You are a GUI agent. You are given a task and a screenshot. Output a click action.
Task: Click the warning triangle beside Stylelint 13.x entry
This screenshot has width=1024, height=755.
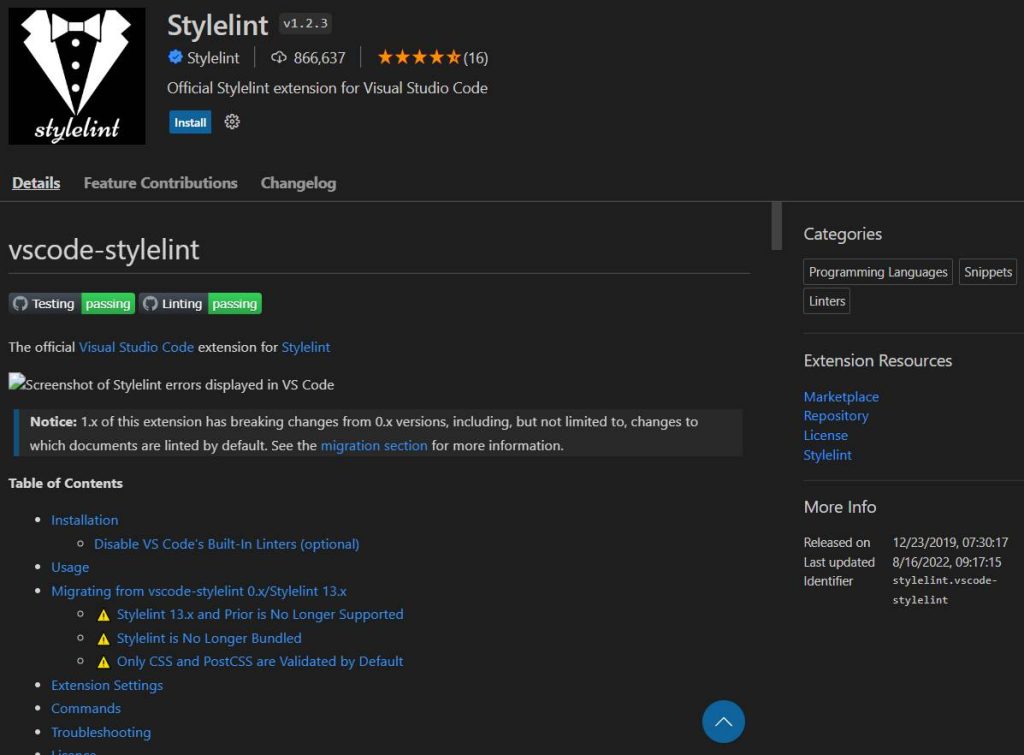103,614
